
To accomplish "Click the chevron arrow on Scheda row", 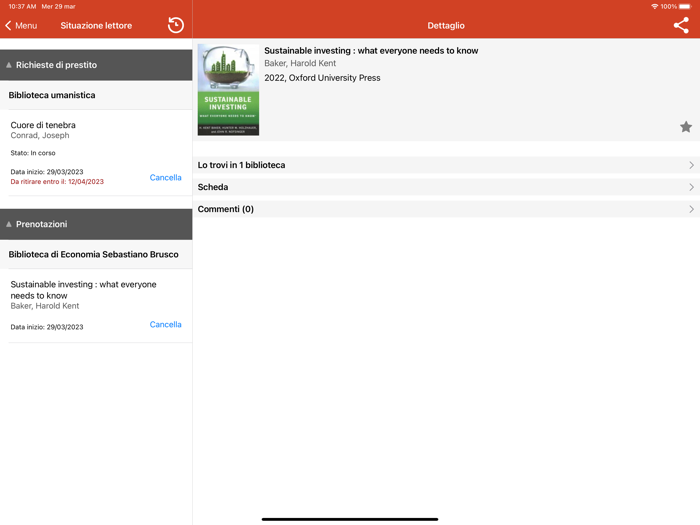I will pos(691,187).
